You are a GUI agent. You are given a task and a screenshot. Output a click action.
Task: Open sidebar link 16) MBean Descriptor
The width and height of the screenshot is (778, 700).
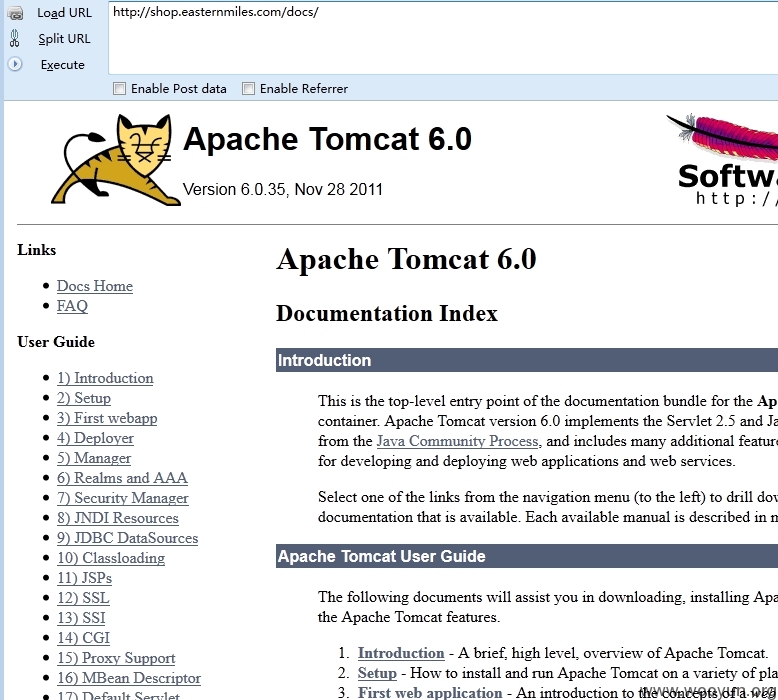(x=129, y=678)
